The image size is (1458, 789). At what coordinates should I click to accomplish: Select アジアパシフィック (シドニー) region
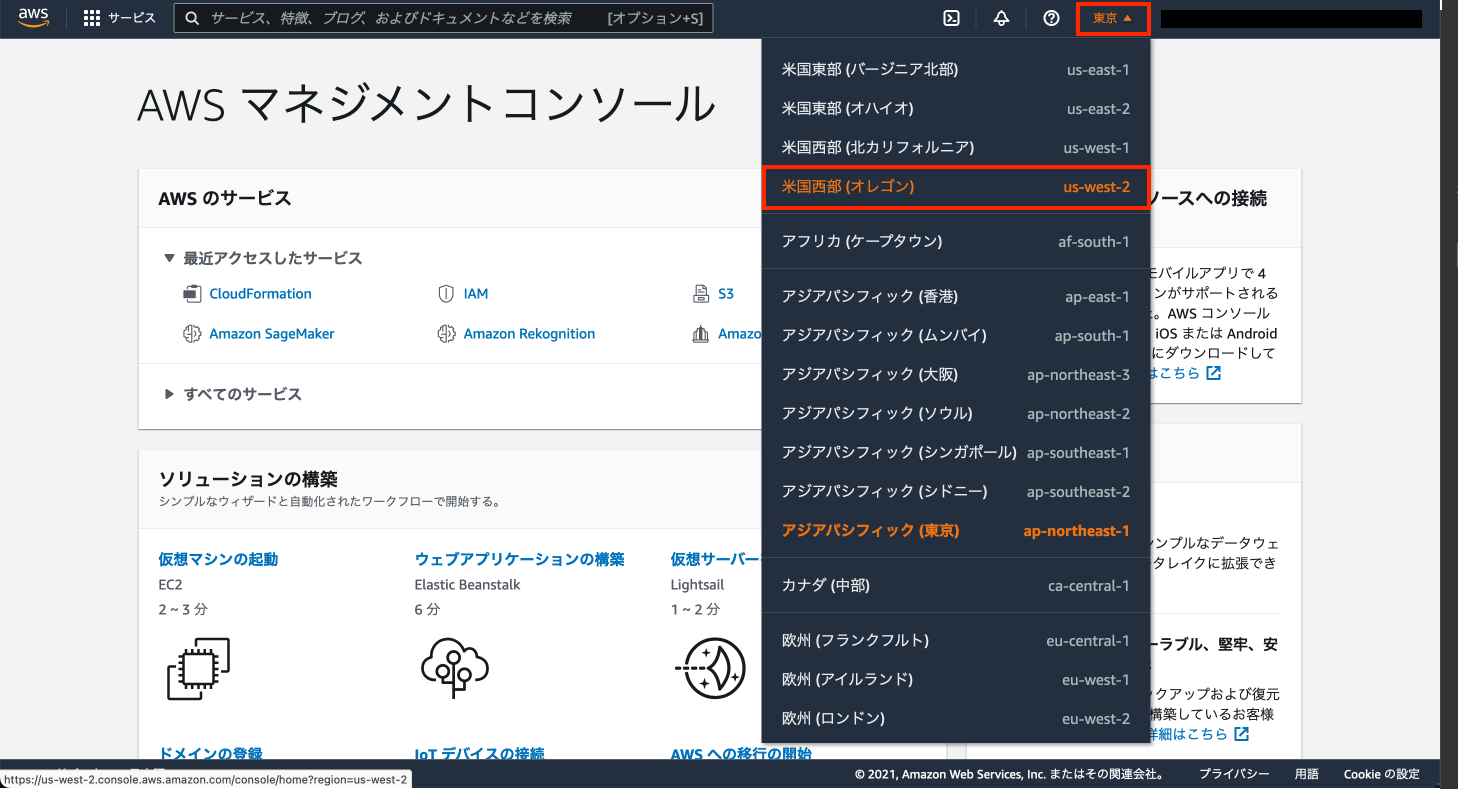pos(956,491)
